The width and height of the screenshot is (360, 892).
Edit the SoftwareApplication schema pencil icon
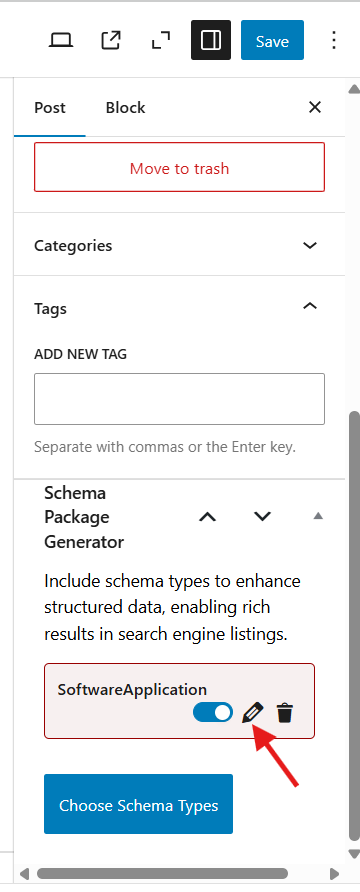point(253,712)
